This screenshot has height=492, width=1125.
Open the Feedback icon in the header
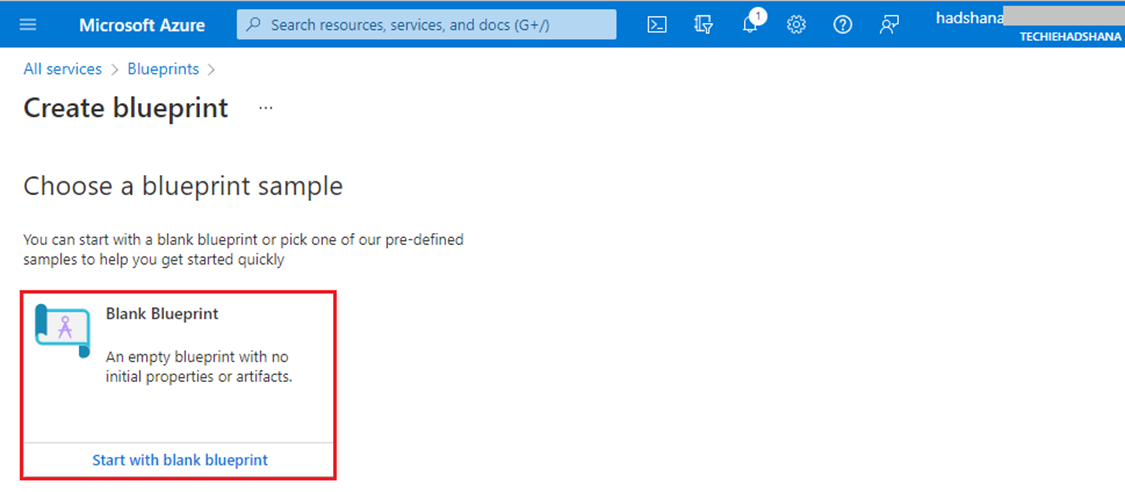[889, 24]
